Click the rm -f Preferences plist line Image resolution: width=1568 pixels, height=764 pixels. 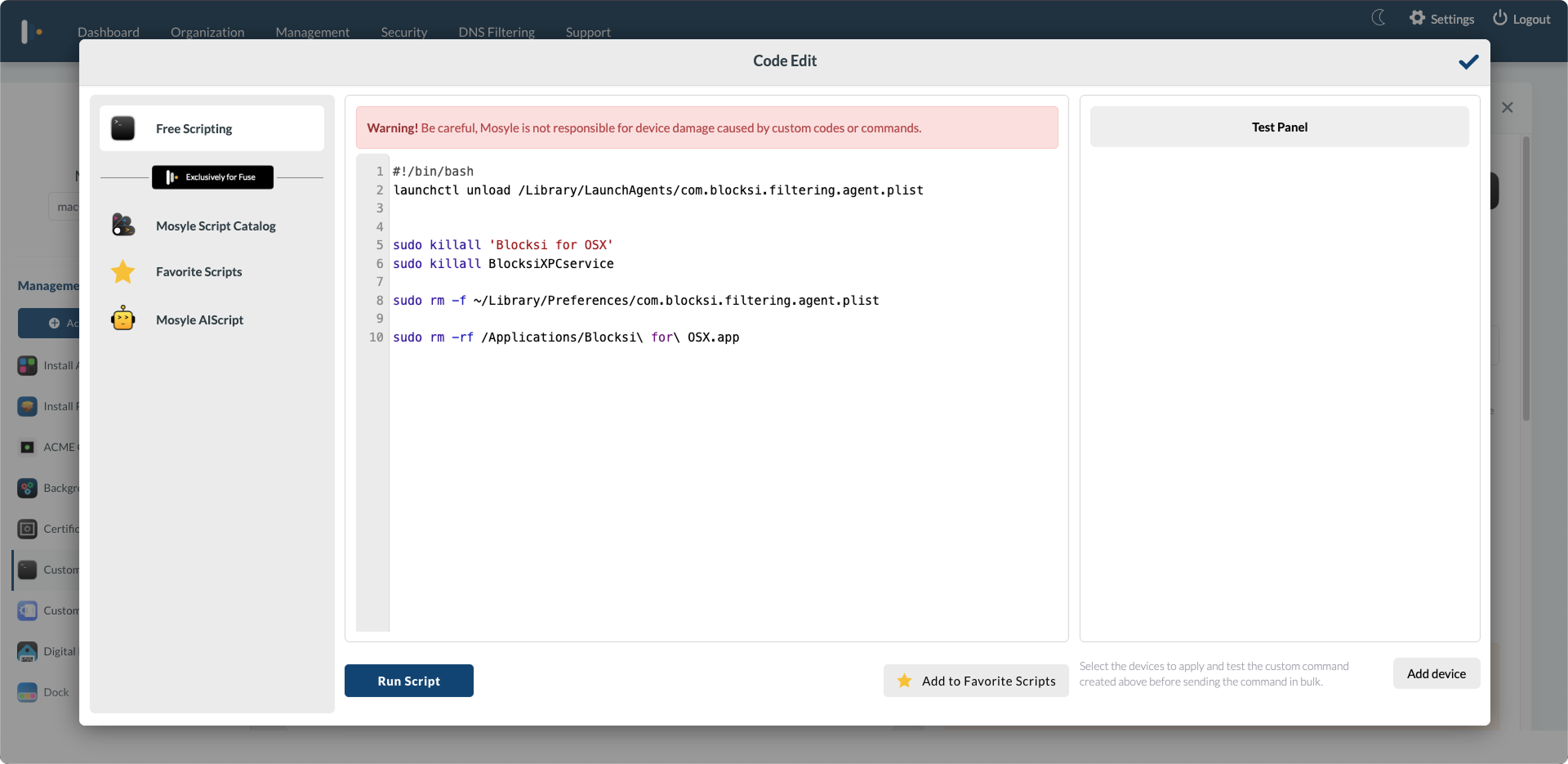[x=636, y=301]
